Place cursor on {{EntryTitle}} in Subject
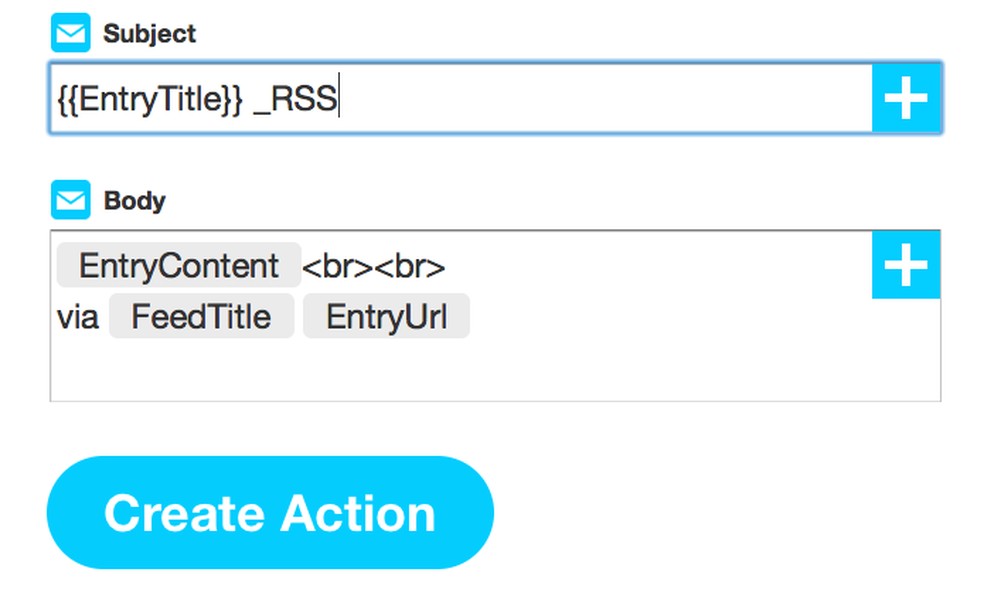The width and height of the screenshot is (984, 589). pyautogui.click(x=150, y=100)
